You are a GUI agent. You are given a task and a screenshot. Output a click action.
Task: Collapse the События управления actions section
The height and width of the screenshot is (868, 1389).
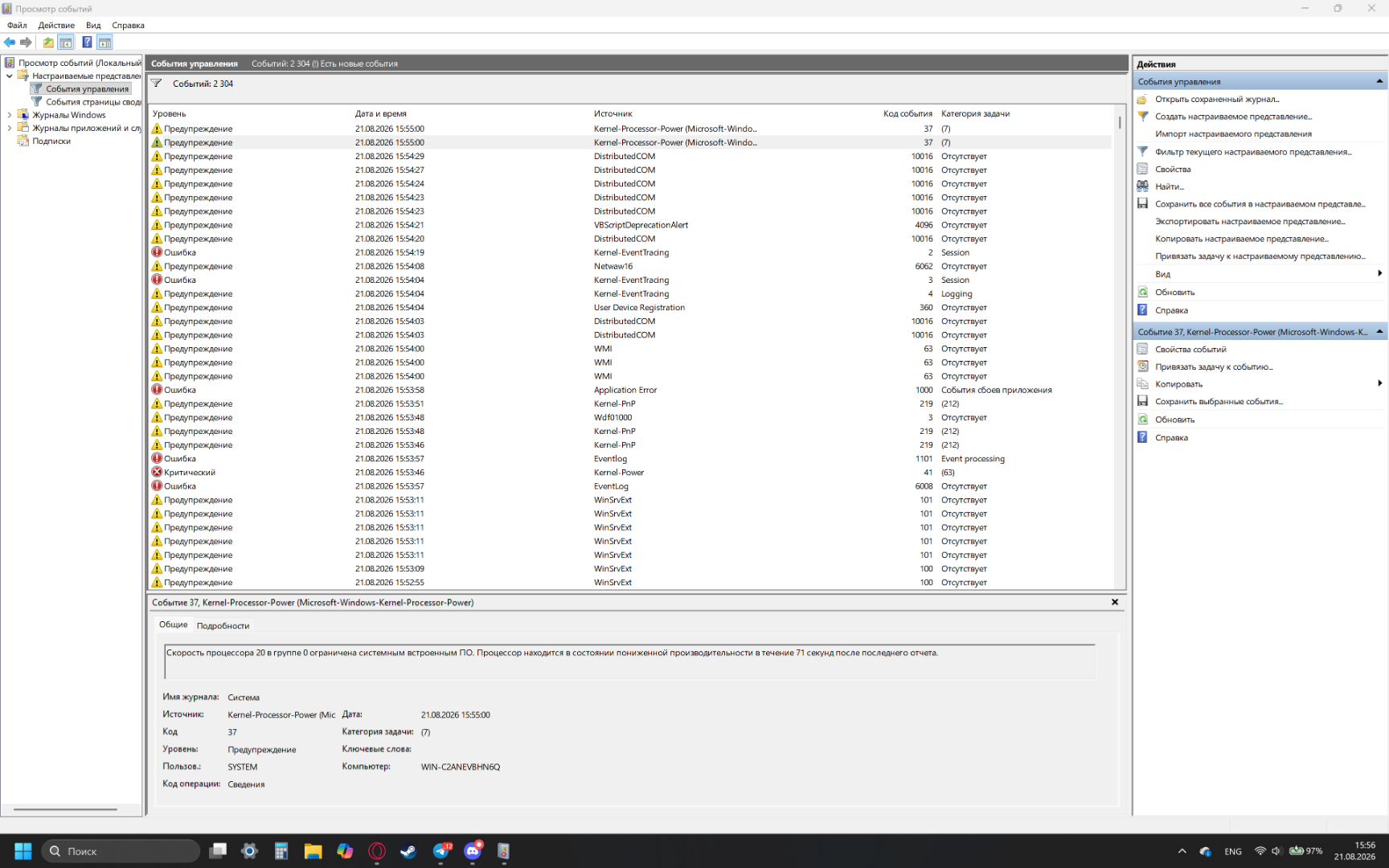(x=1379, y=81)
